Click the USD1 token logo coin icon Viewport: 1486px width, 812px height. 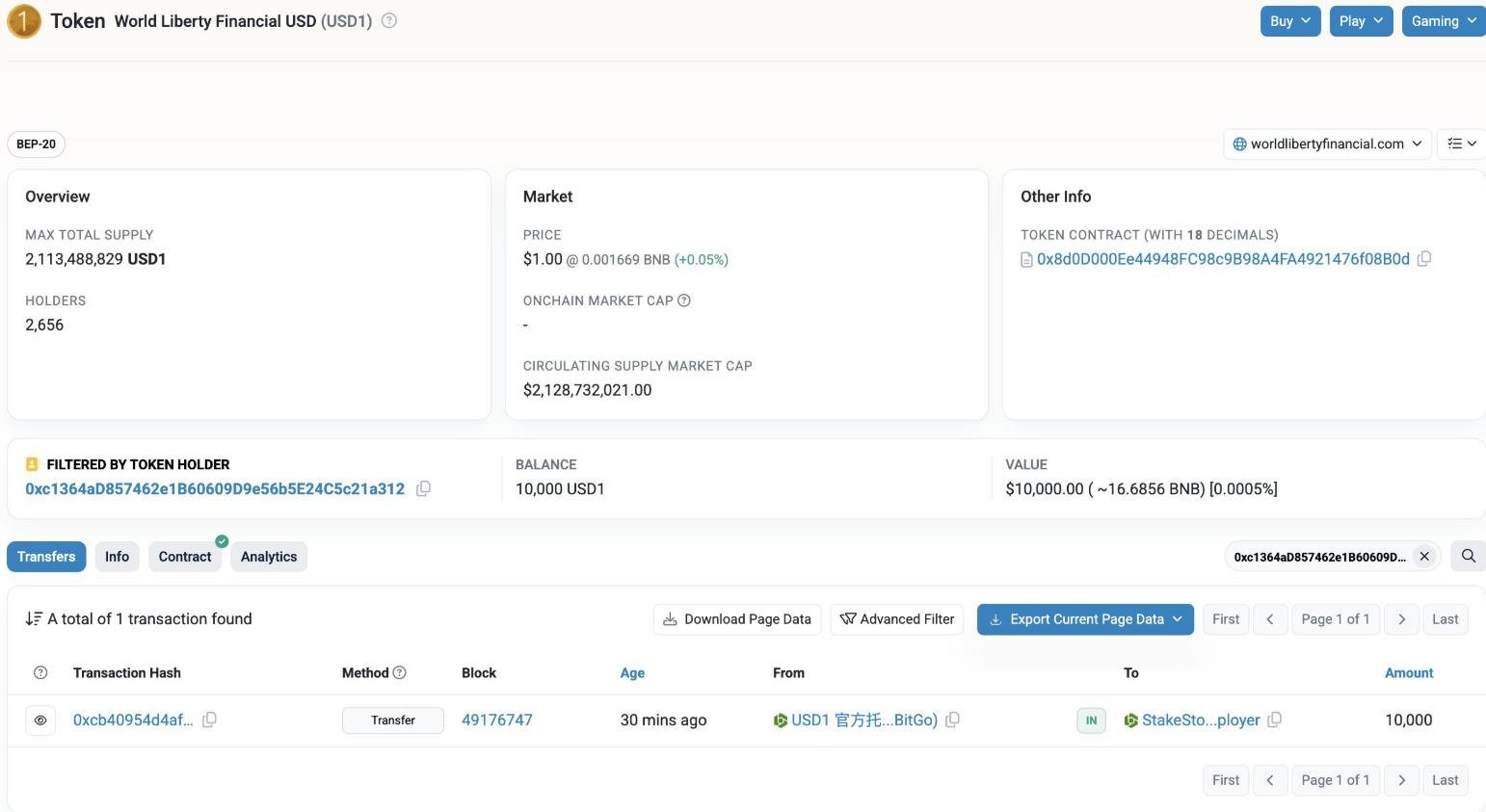pos(24,21)
